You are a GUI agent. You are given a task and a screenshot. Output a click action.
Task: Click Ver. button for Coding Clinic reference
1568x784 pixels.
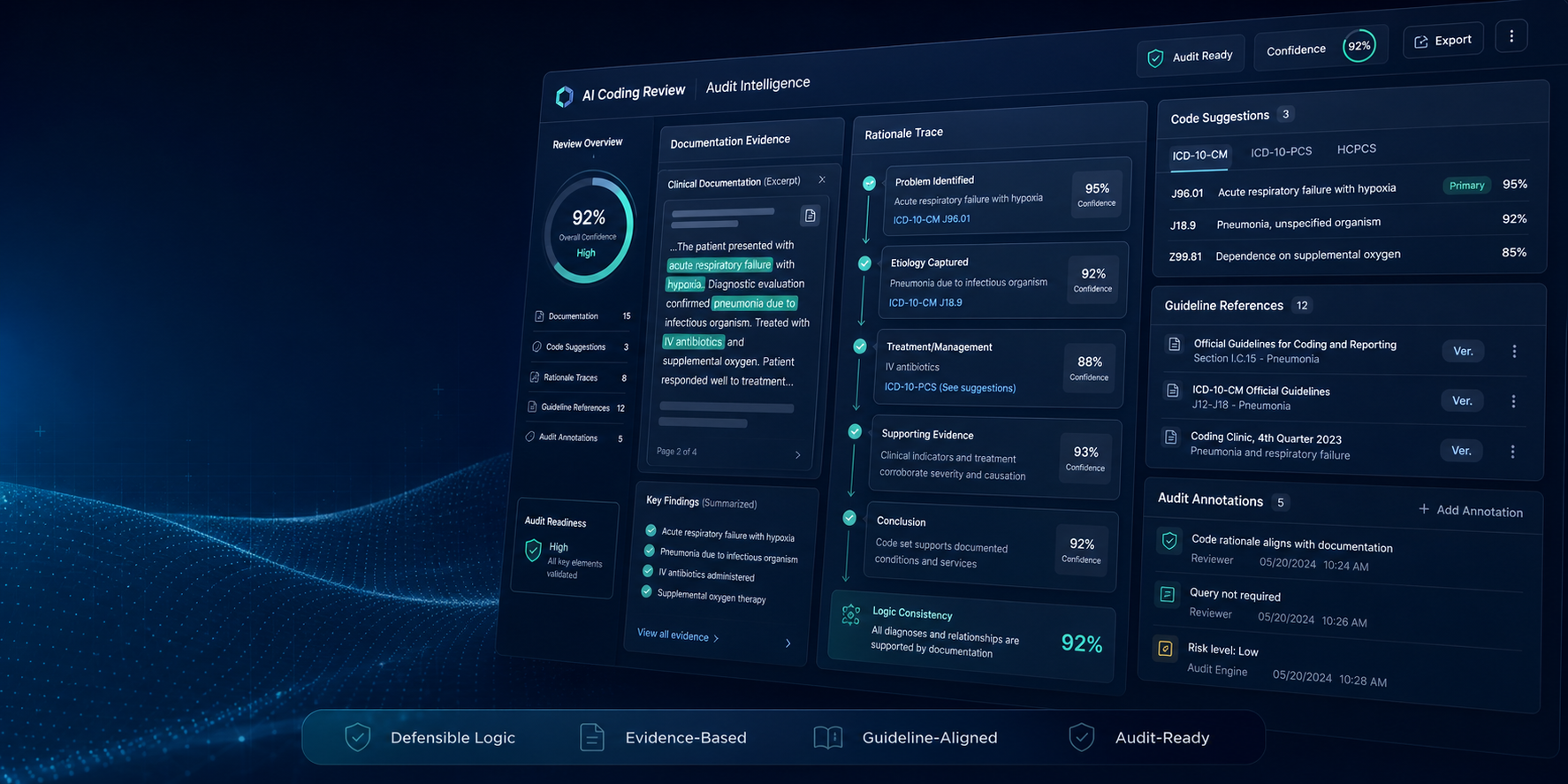(1462, 451)
